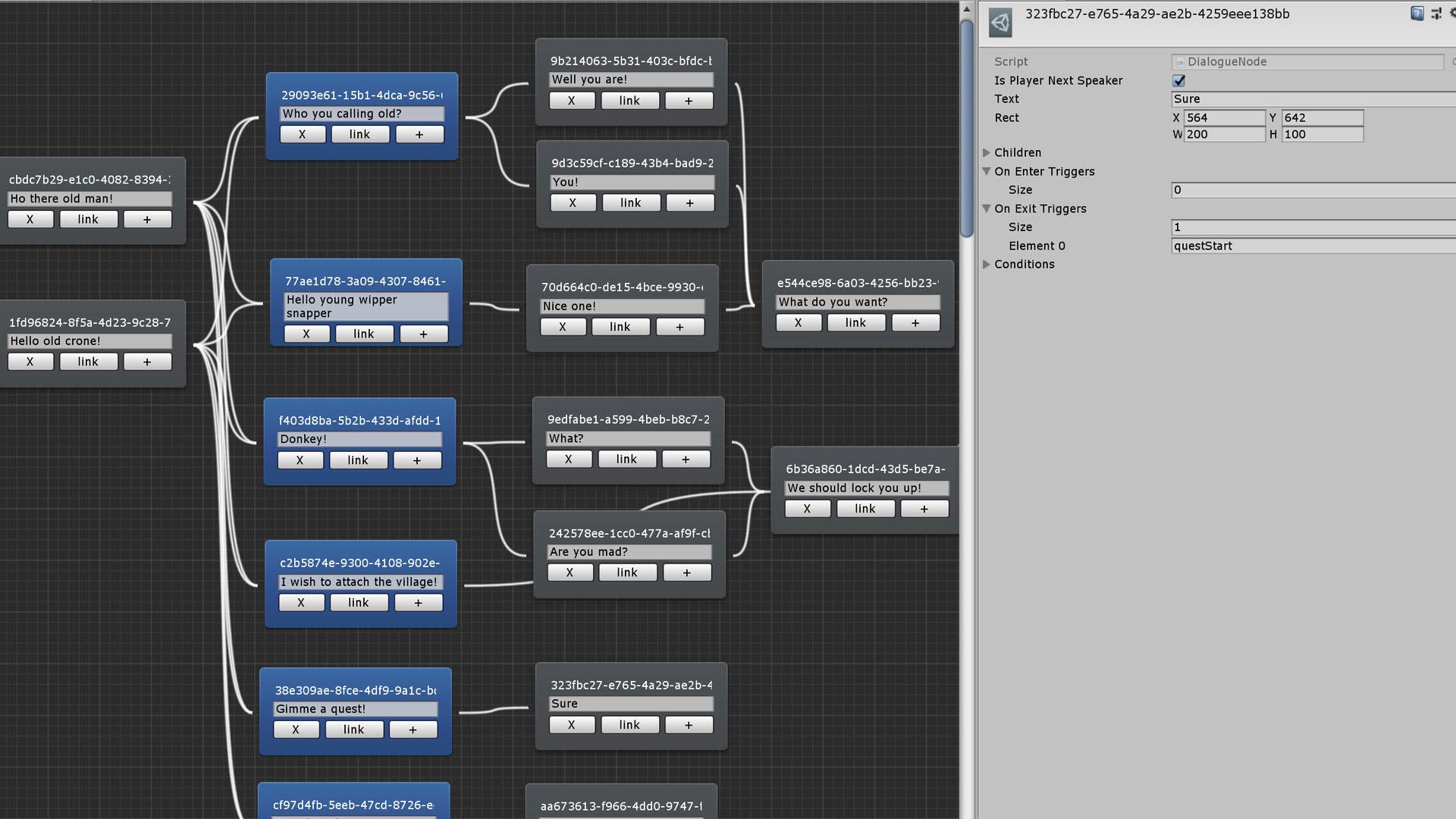The image size is (1456, 819).
Task: Click the presets icon in the inspector header
Action: (x=1437, y=14)
